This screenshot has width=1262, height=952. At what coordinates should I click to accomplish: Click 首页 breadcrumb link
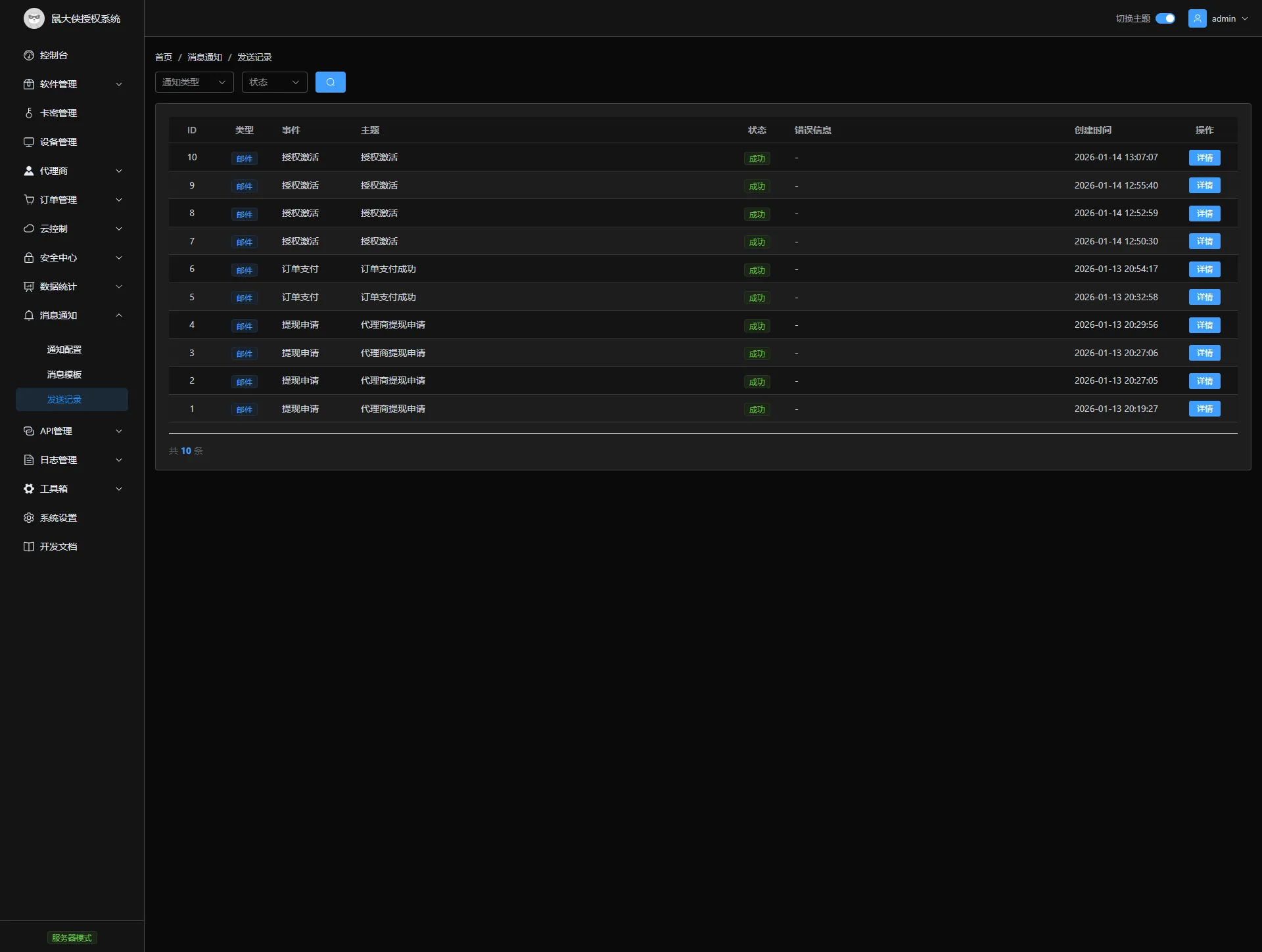164,57
